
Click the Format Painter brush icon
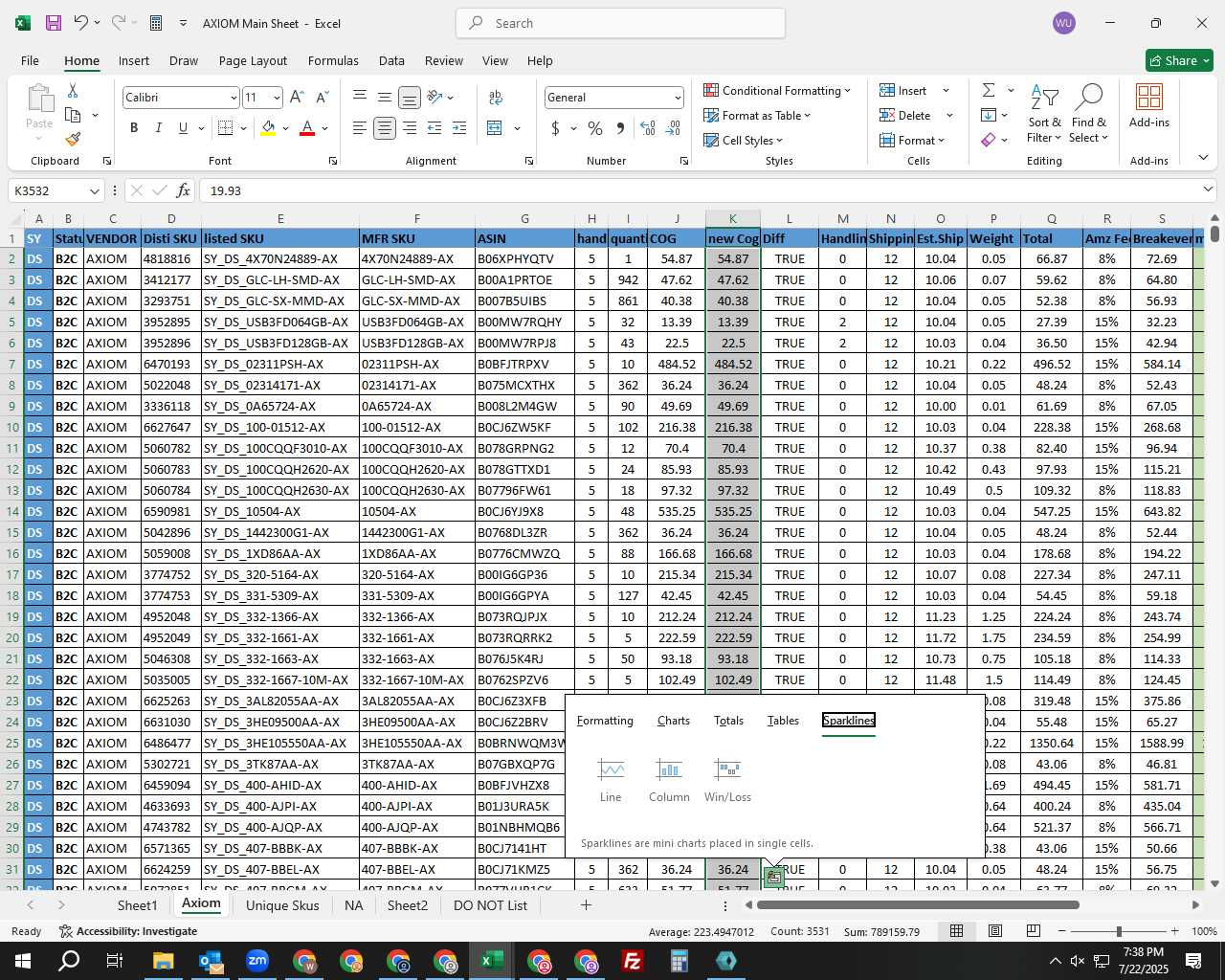(x=73, y=139)
